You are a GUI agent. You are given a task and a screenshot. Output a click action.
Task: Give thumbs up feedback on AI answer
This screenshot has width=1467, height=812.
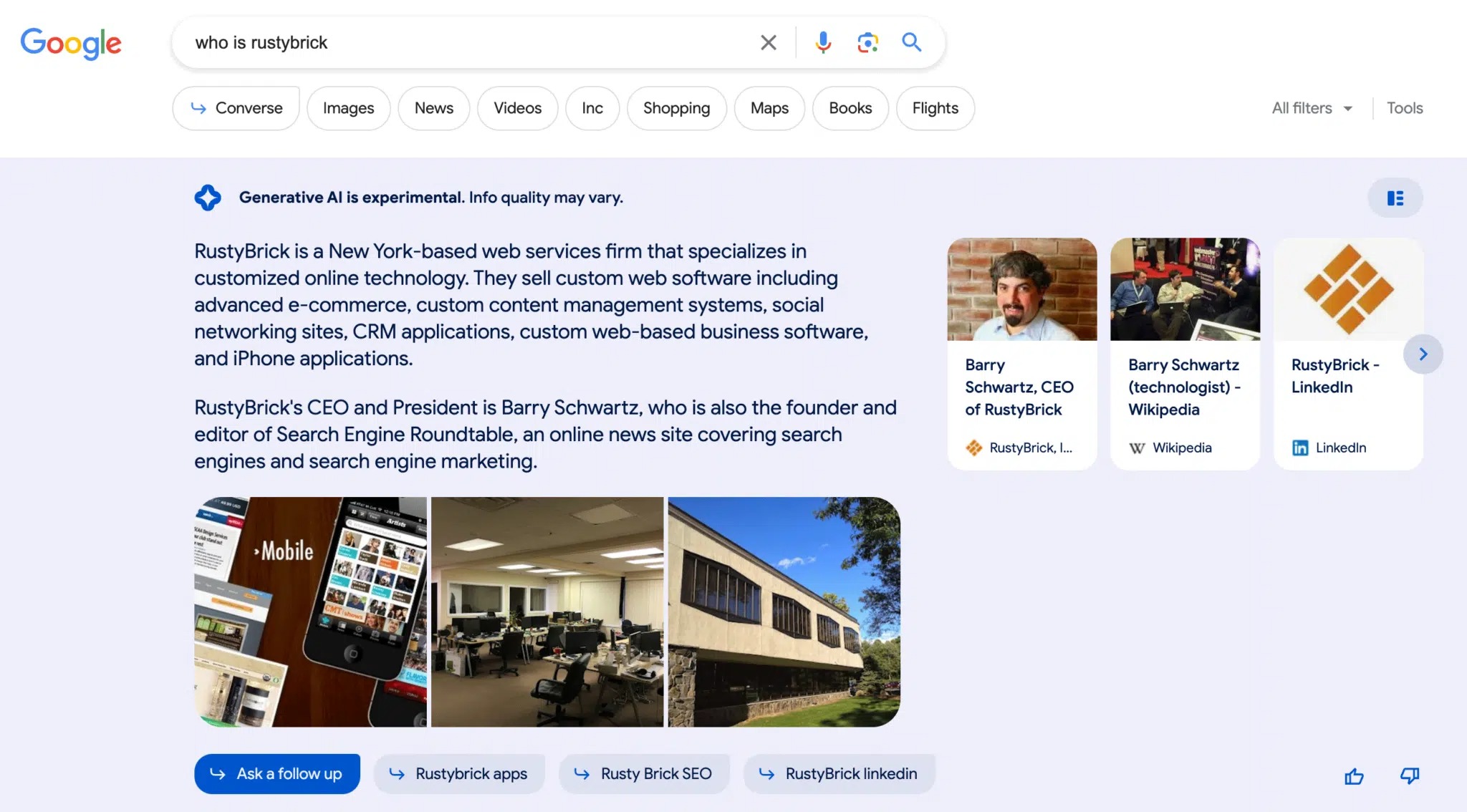tap(1354, 776)
